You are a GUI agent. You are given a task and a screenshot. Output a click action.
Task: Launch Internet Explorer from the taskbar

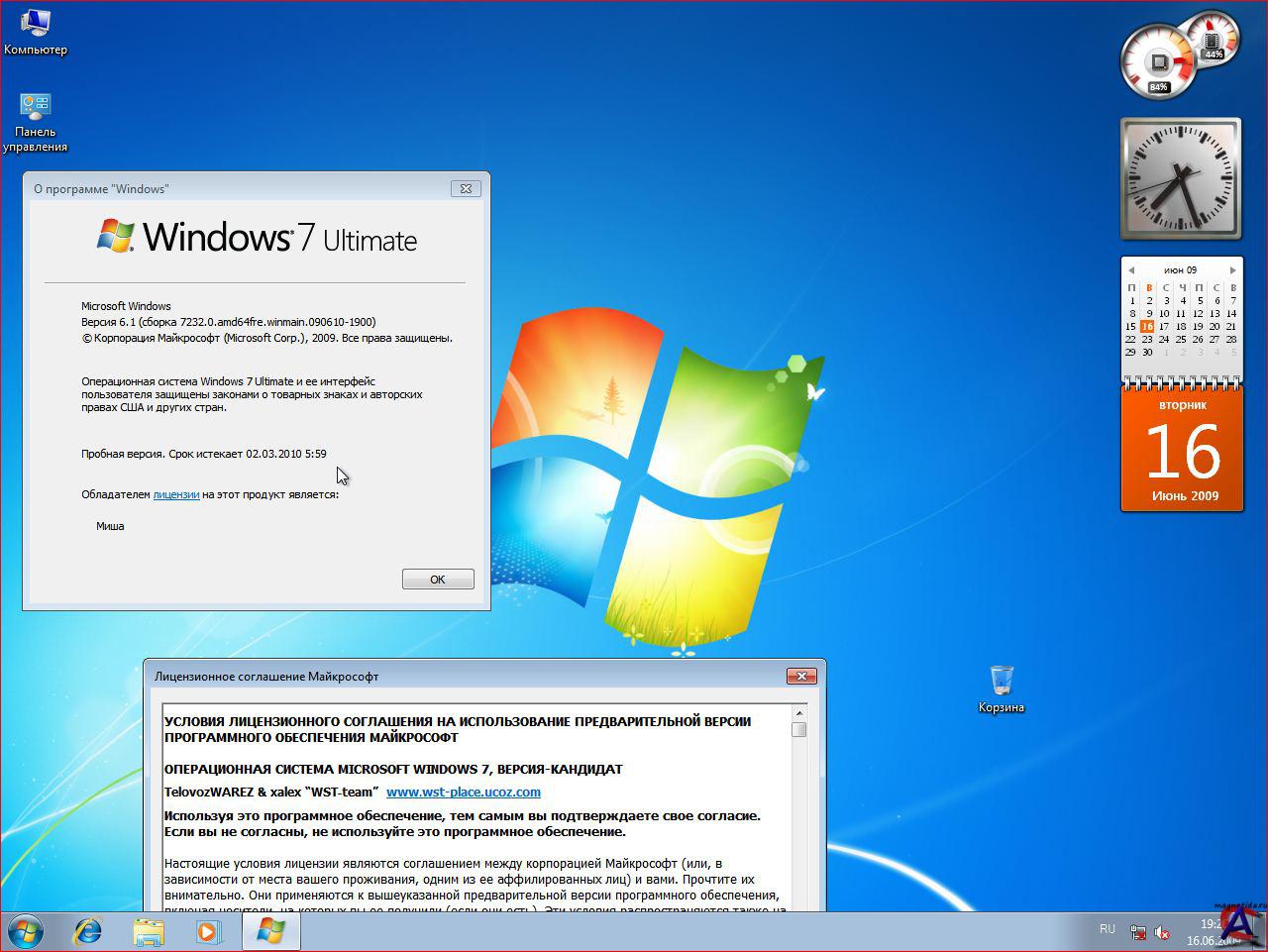click(x=88, y=932)
